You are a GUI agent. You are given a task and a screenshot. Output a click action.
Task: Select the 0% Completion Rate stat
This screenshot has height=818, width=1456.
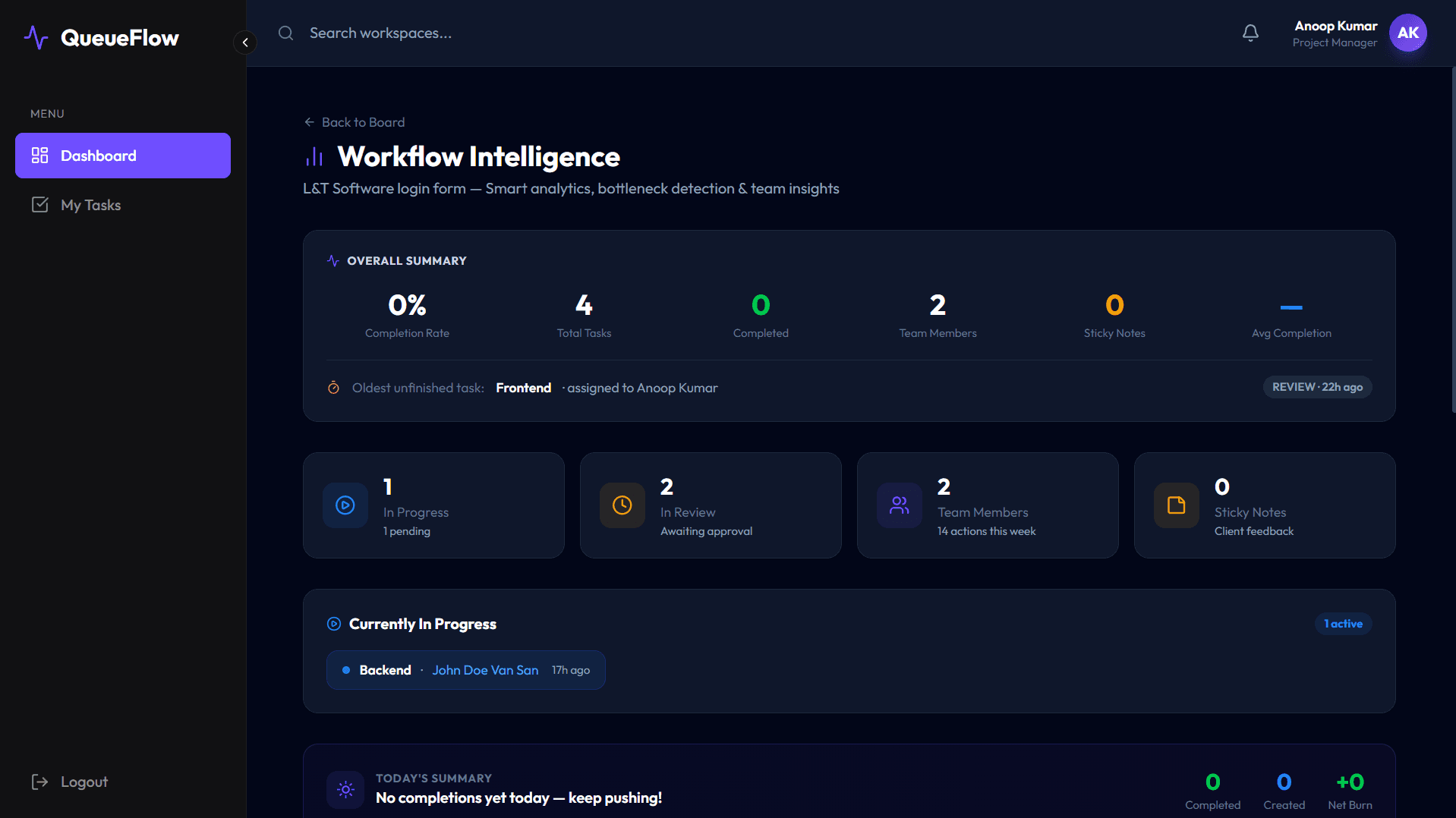click(x=407, y=315)
